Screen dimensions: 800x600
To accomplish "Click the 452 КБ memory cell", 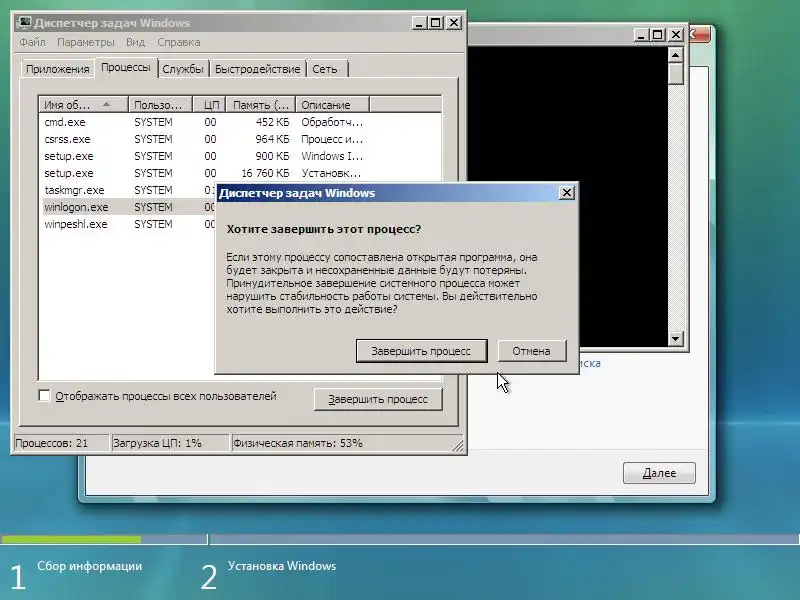I will [x=272, y=122].
